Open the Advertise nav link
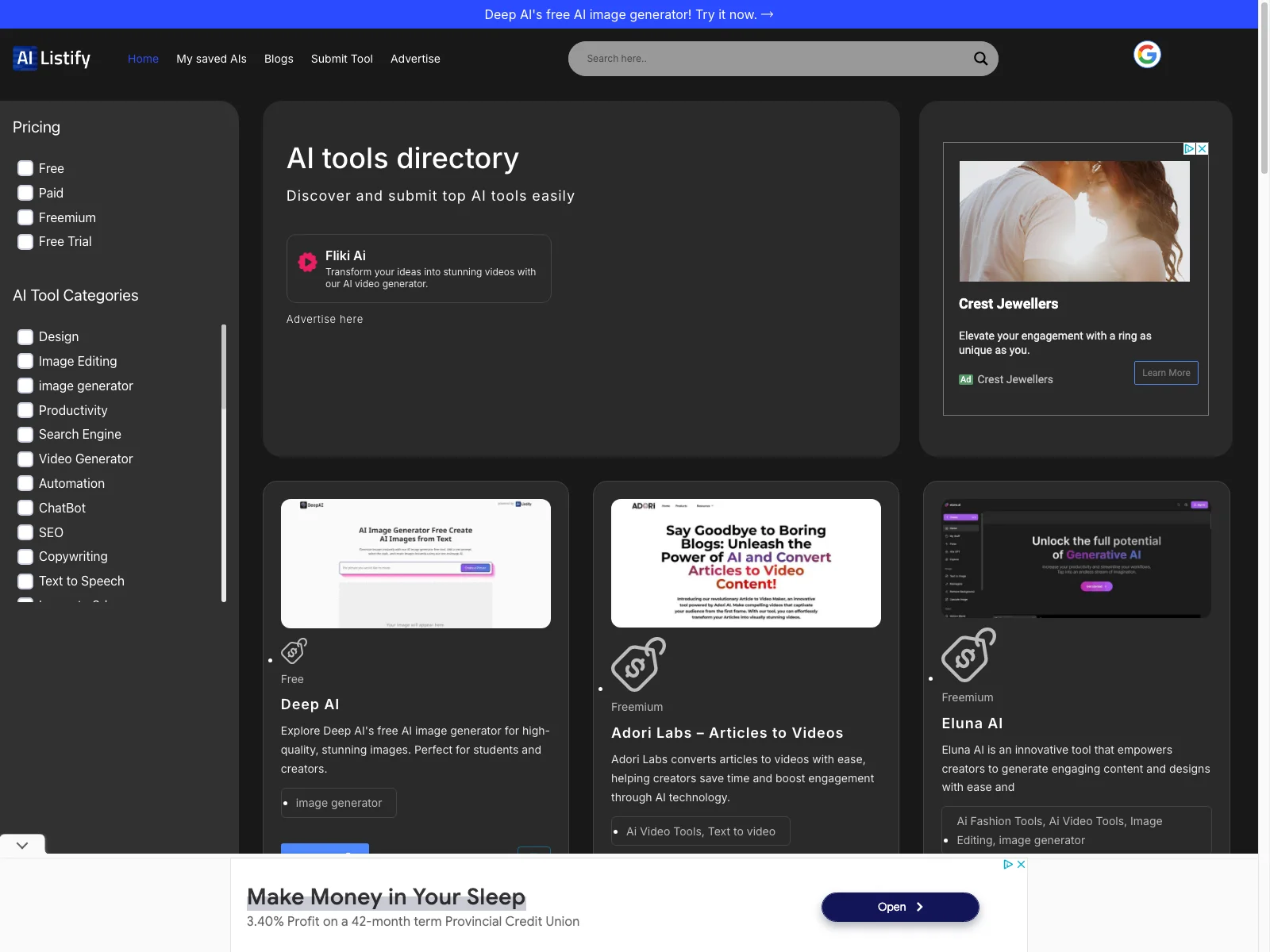Viewport: 1270px width, 952px height. [x=415, y=59]
